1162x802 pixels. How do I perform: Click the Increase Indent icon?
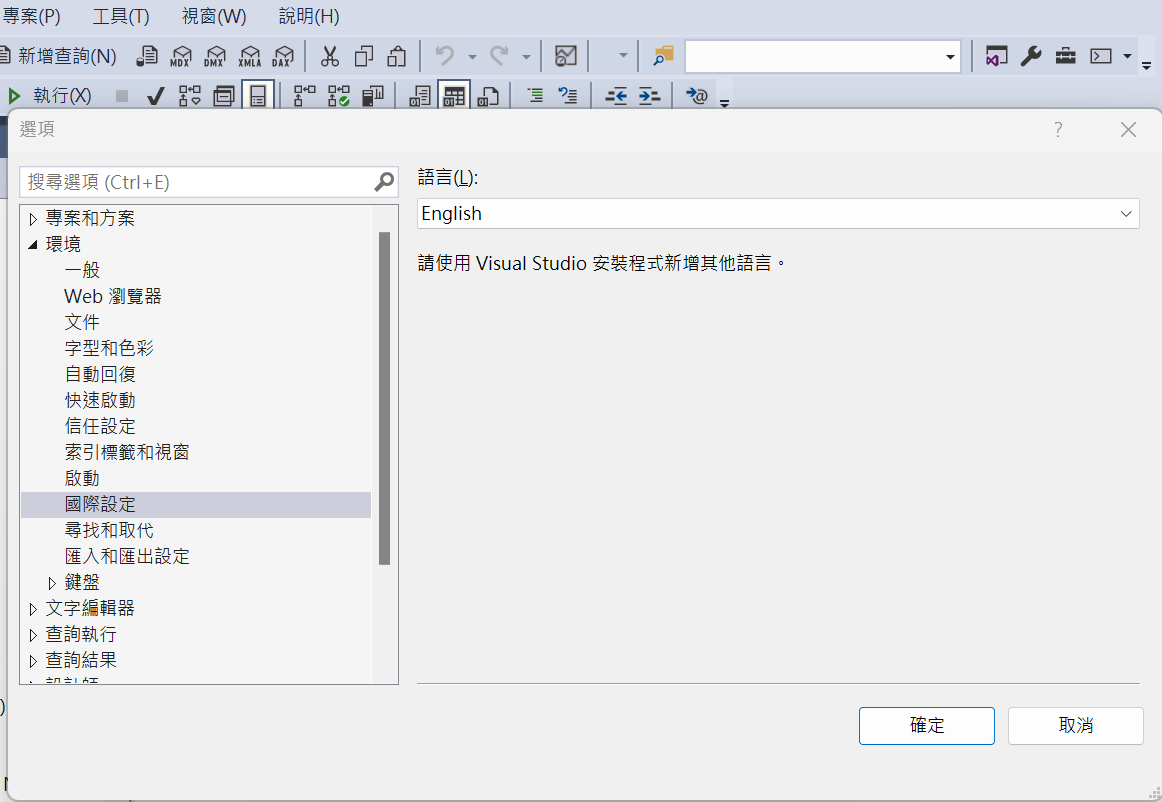point(649,96)
